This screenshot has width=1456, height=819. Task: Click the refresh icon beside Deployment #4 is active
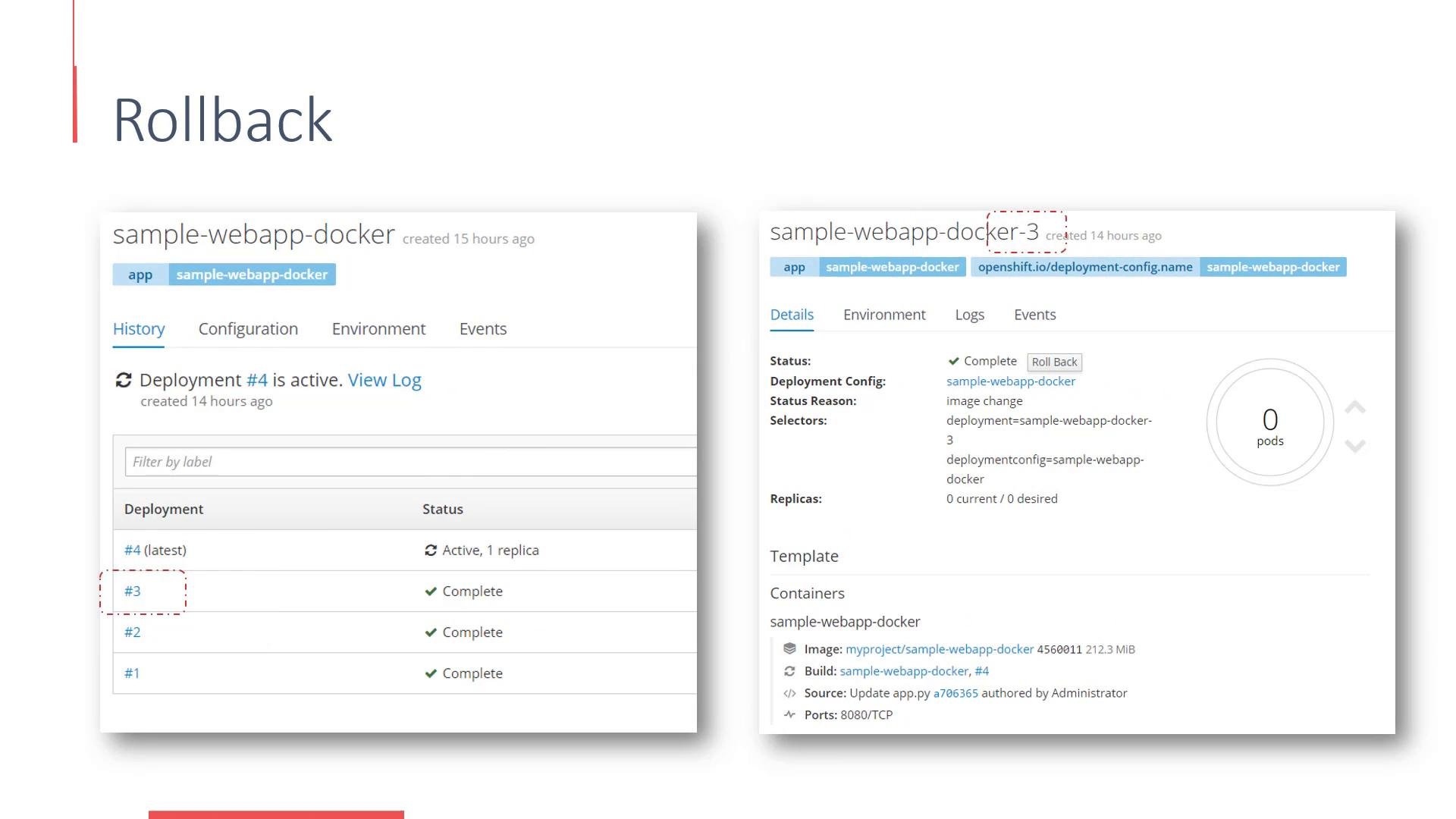point(124,380)
